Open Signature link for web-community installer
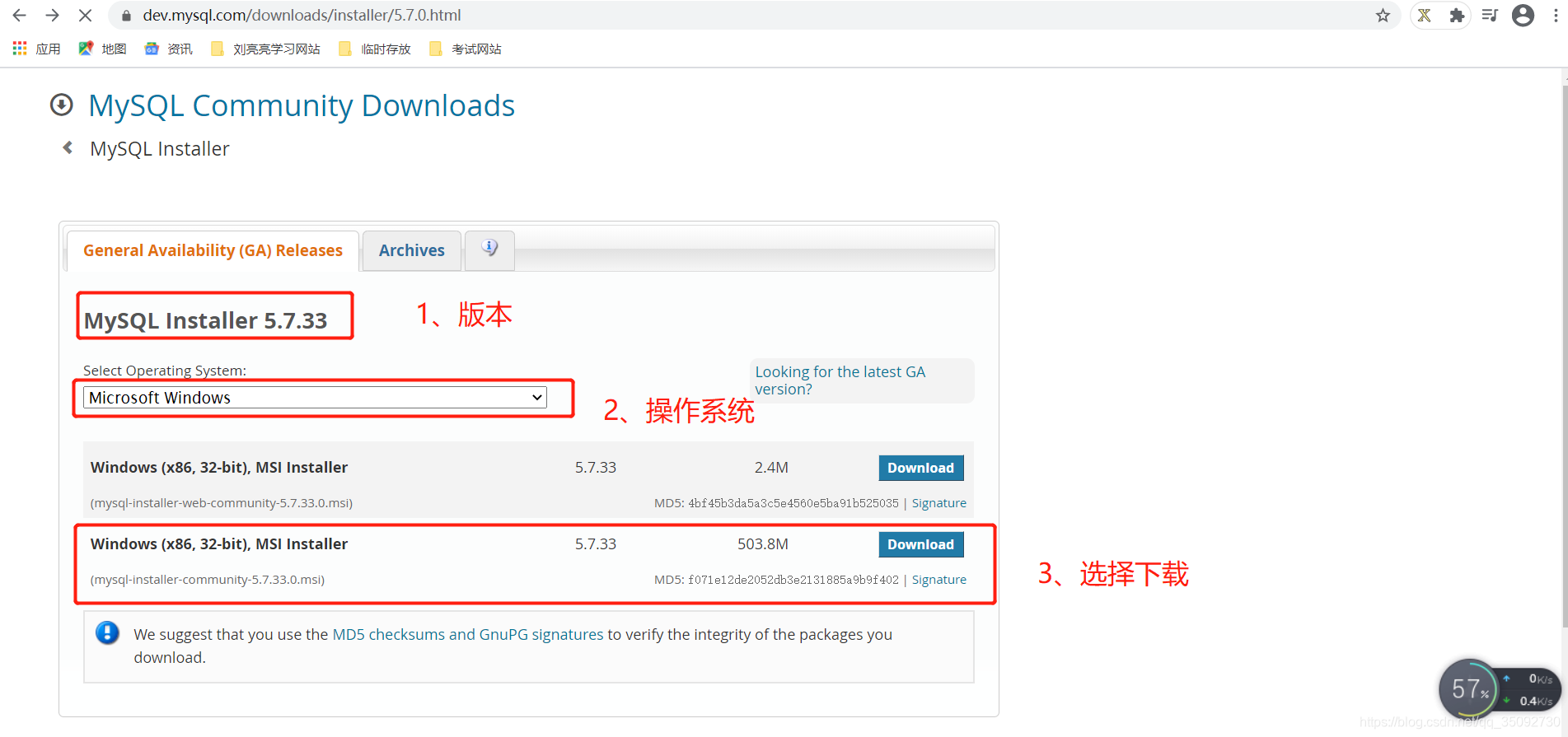Screen dimensions: 1568x737 point(938,503)
